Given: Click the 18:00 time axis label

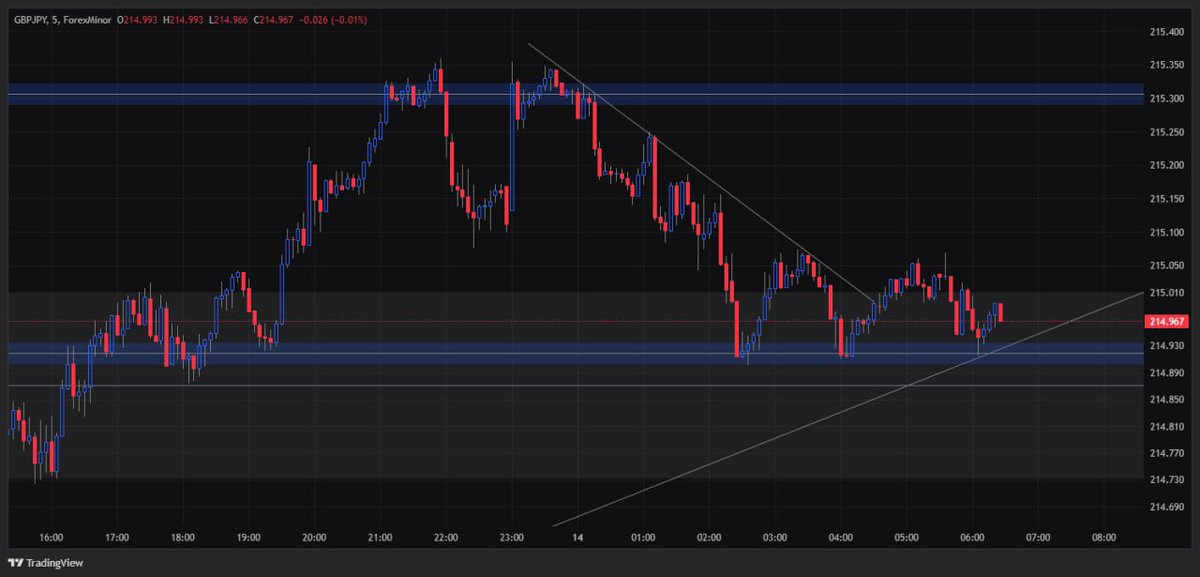Looking at the screenshot, I should pyautogui.click(x=183, y=537).
